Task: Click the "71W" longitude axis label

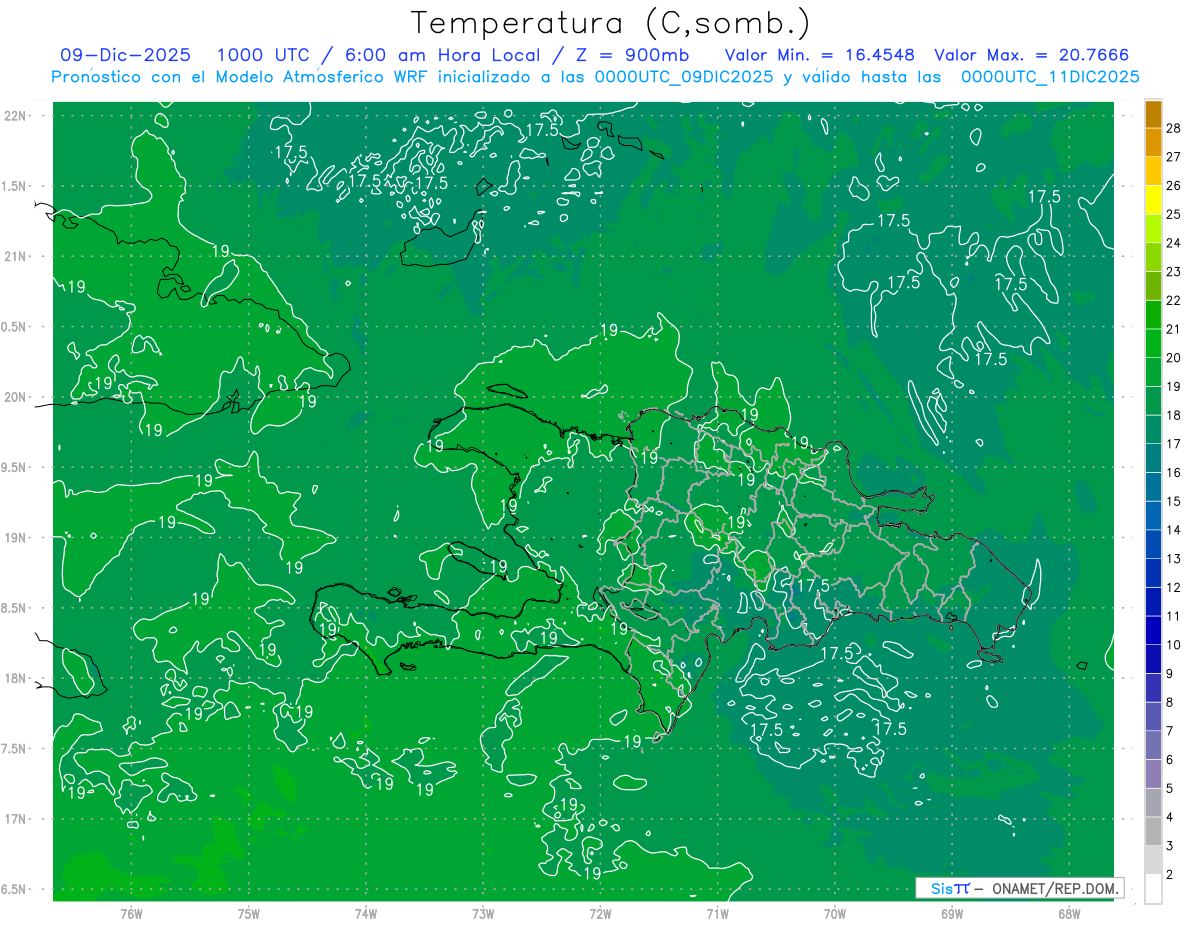Action: tap(717, 913)
